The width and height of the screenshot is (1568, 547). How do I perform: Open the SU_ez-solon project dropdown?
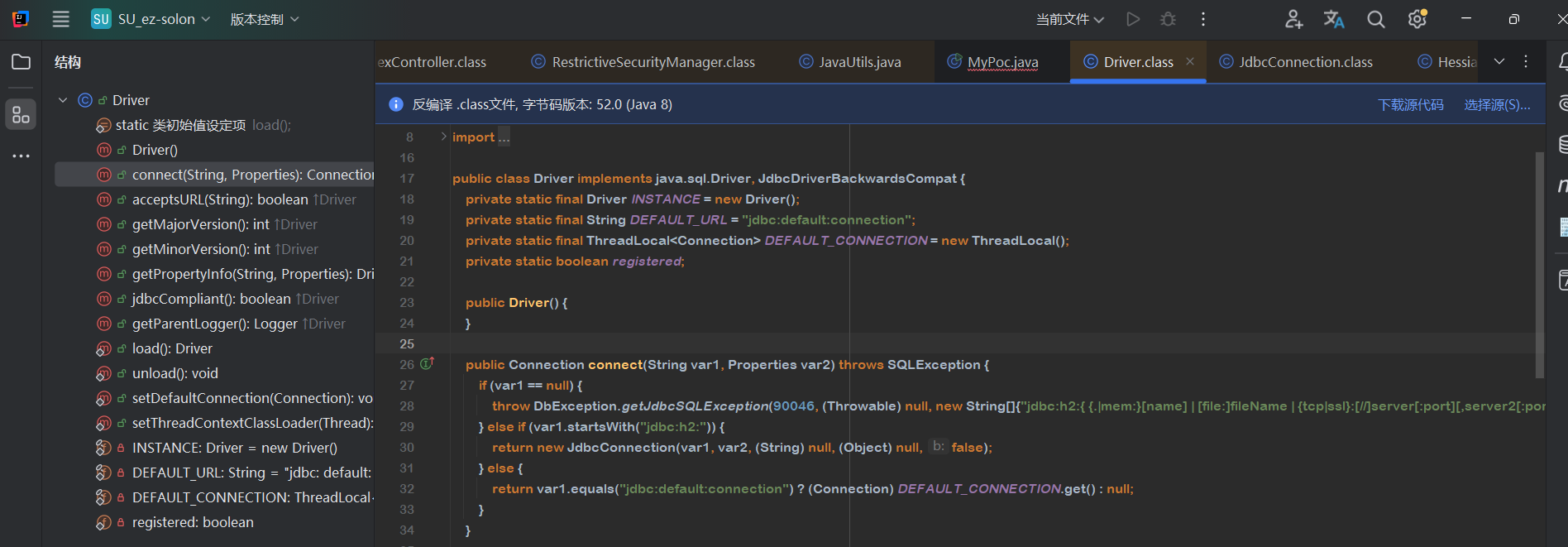pos(151,19)
